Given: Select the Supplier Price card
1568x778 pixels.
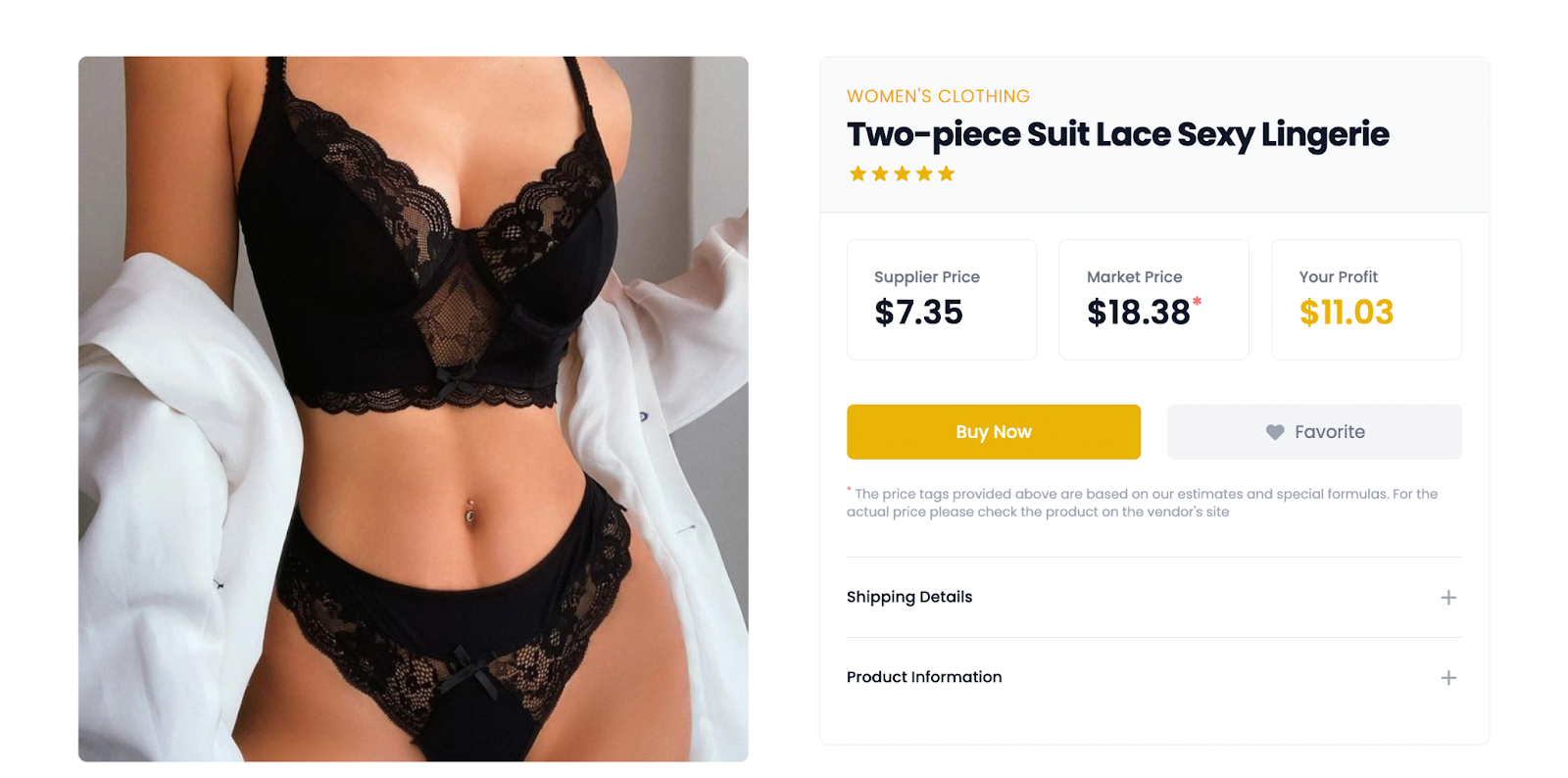Looking at the screenshot, I should coord(942,300).
